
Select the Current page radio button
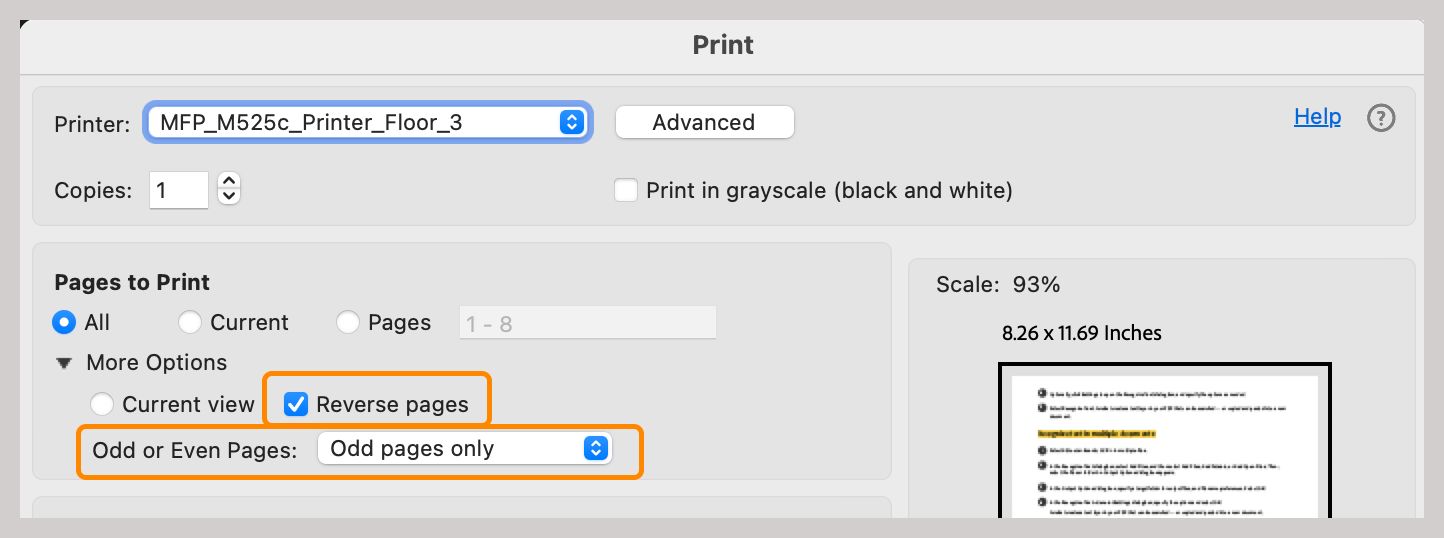tap(190, 322)
